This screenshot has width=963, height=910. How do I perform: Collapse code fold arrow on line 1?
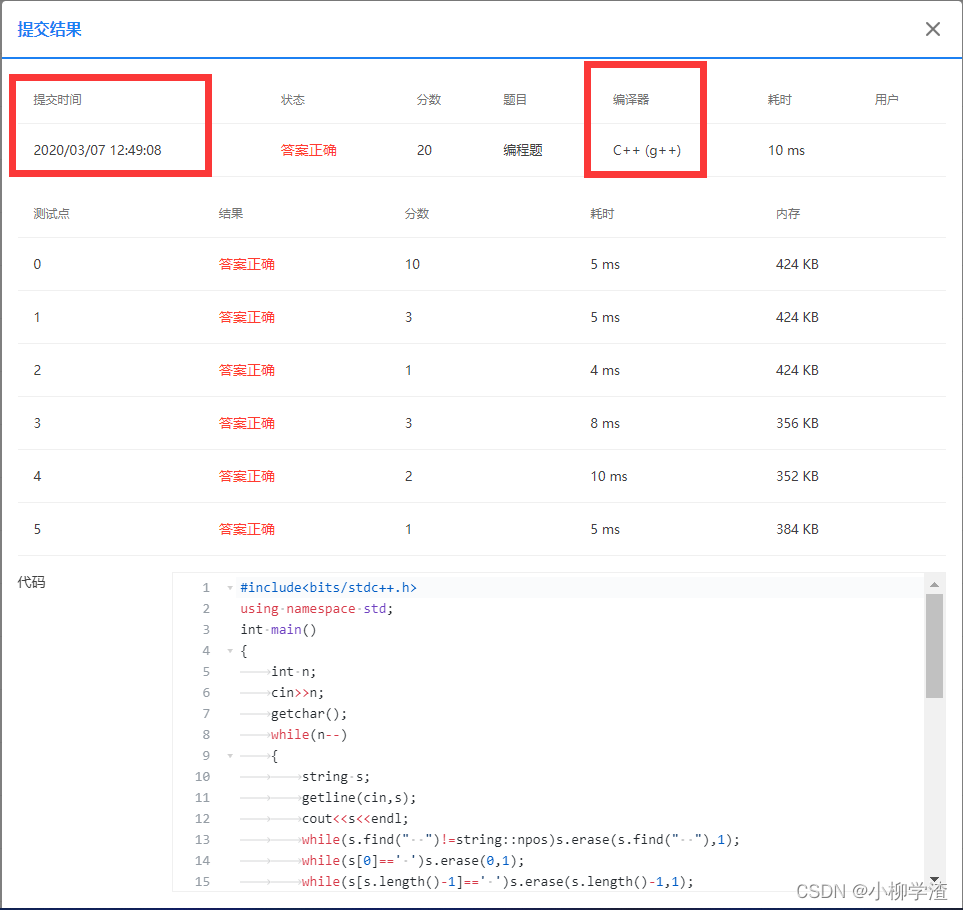[230, 588]
